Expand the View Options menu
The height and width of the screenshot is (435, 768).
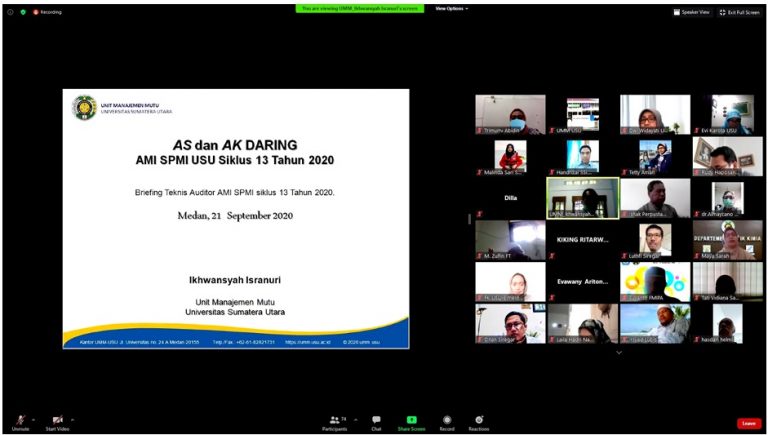451,8
